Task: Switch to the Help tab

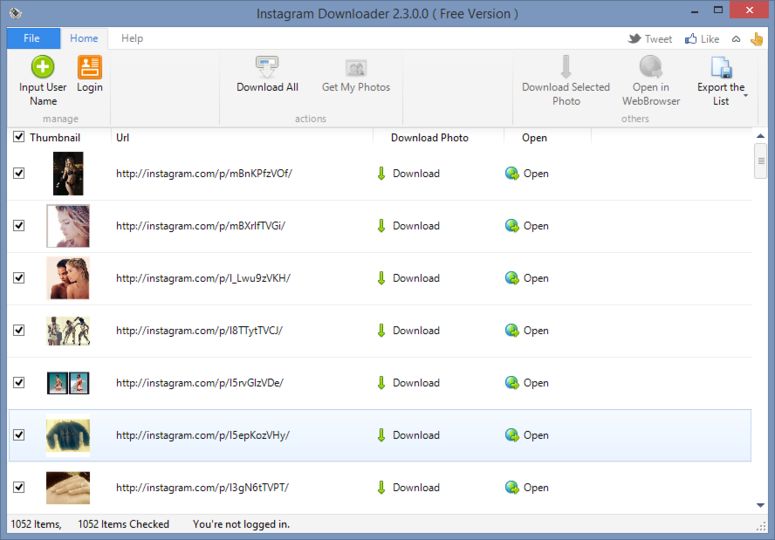Action: click(x=132, y=38)
